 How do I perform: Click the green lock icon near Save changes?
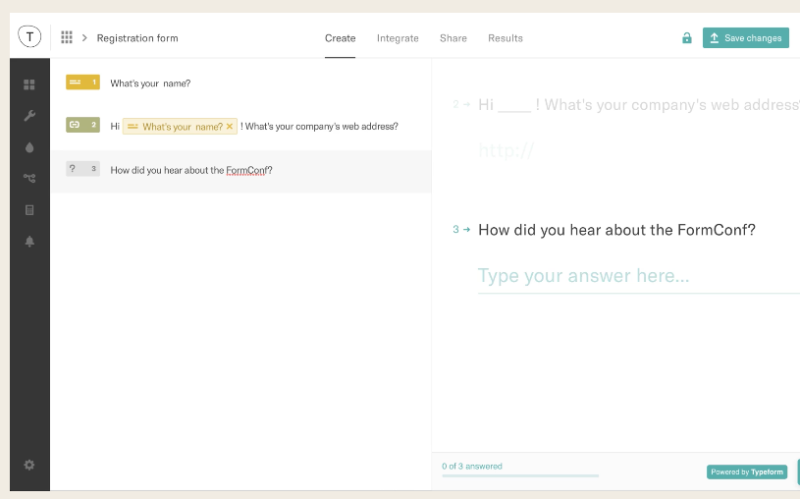(x=687, y=38)
